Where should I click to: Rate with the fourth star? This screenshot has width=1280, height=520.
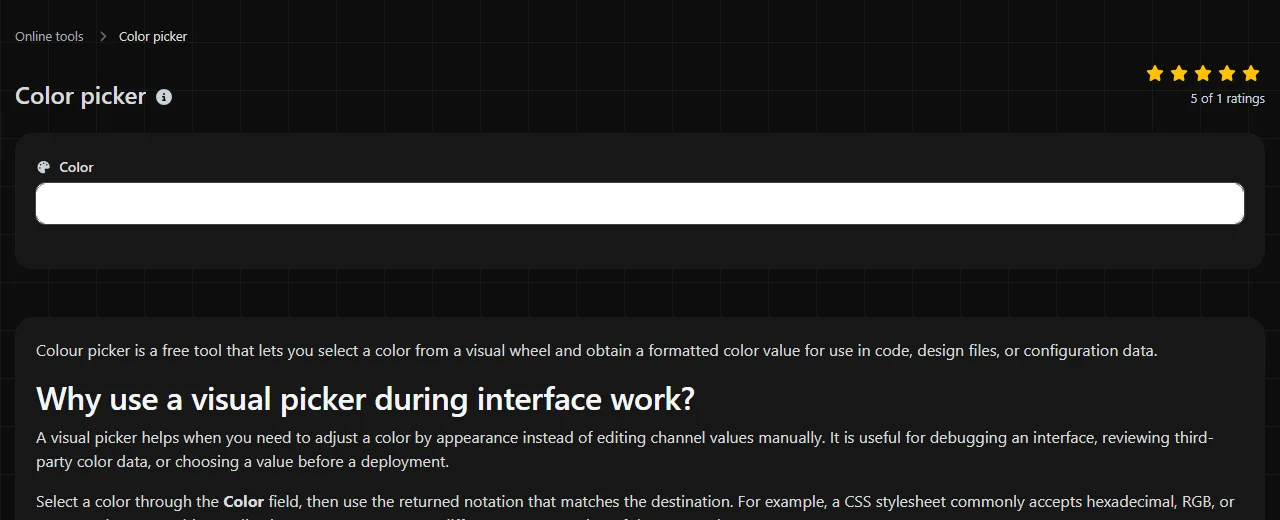point(1227,73)
